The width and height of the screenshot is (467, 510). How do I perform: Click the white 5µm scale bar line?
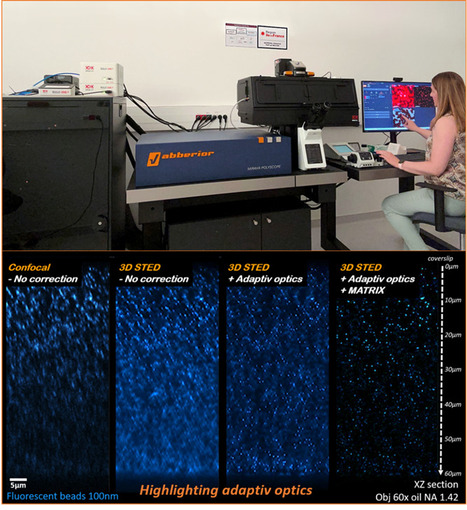tap(18, 480)
